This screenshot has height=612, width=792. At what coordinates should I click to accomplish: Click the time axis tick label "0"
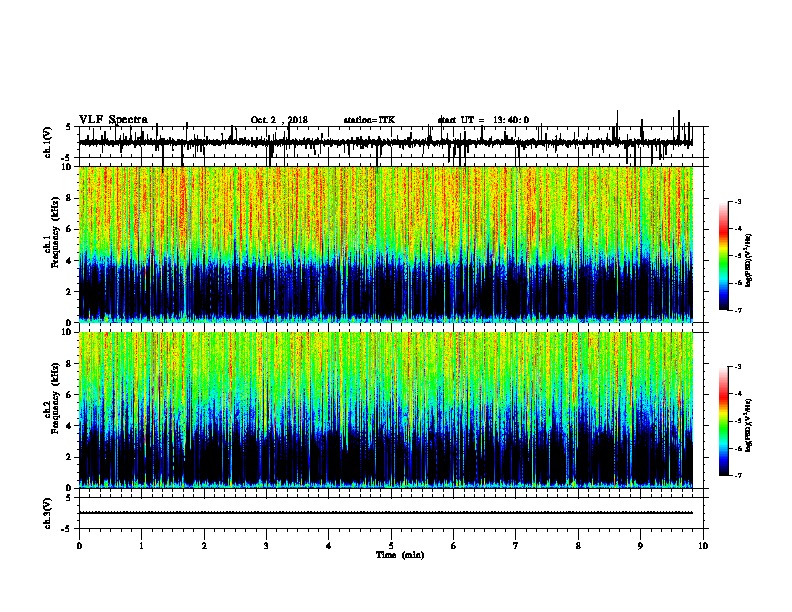(79, 546)
